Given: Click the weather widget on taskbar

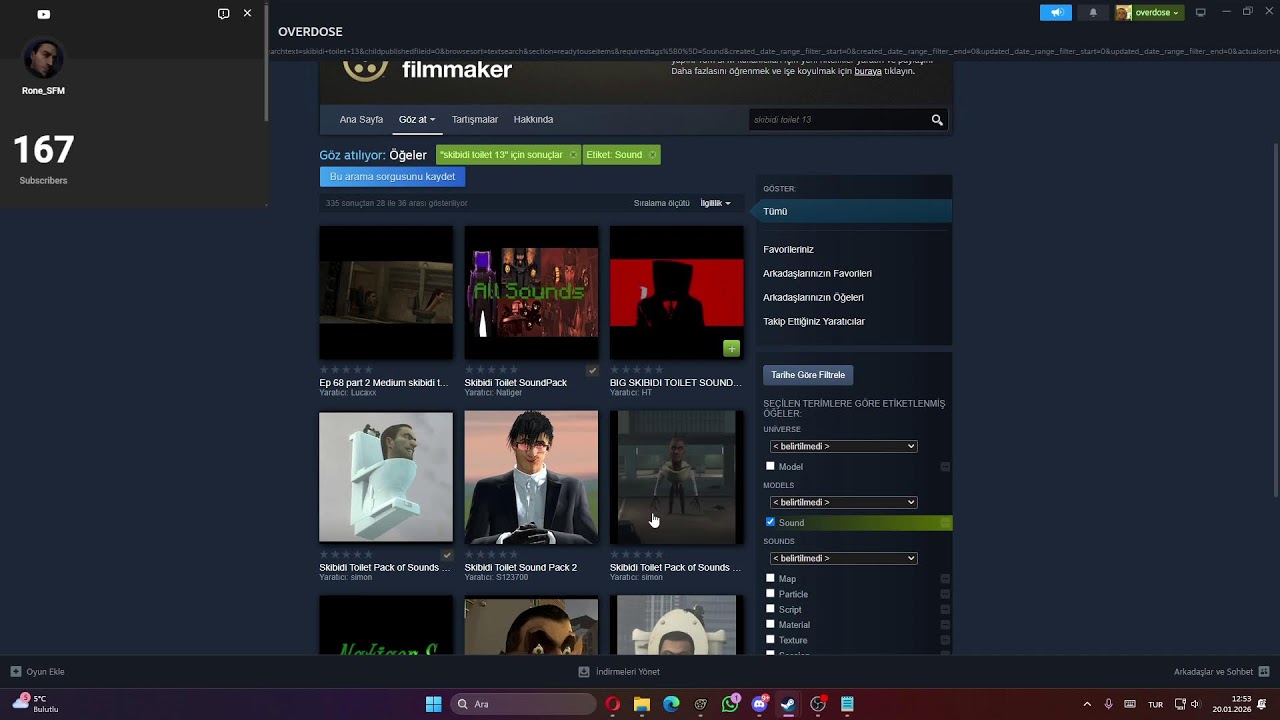Looking at the screenshot, I should pos(36,704).
